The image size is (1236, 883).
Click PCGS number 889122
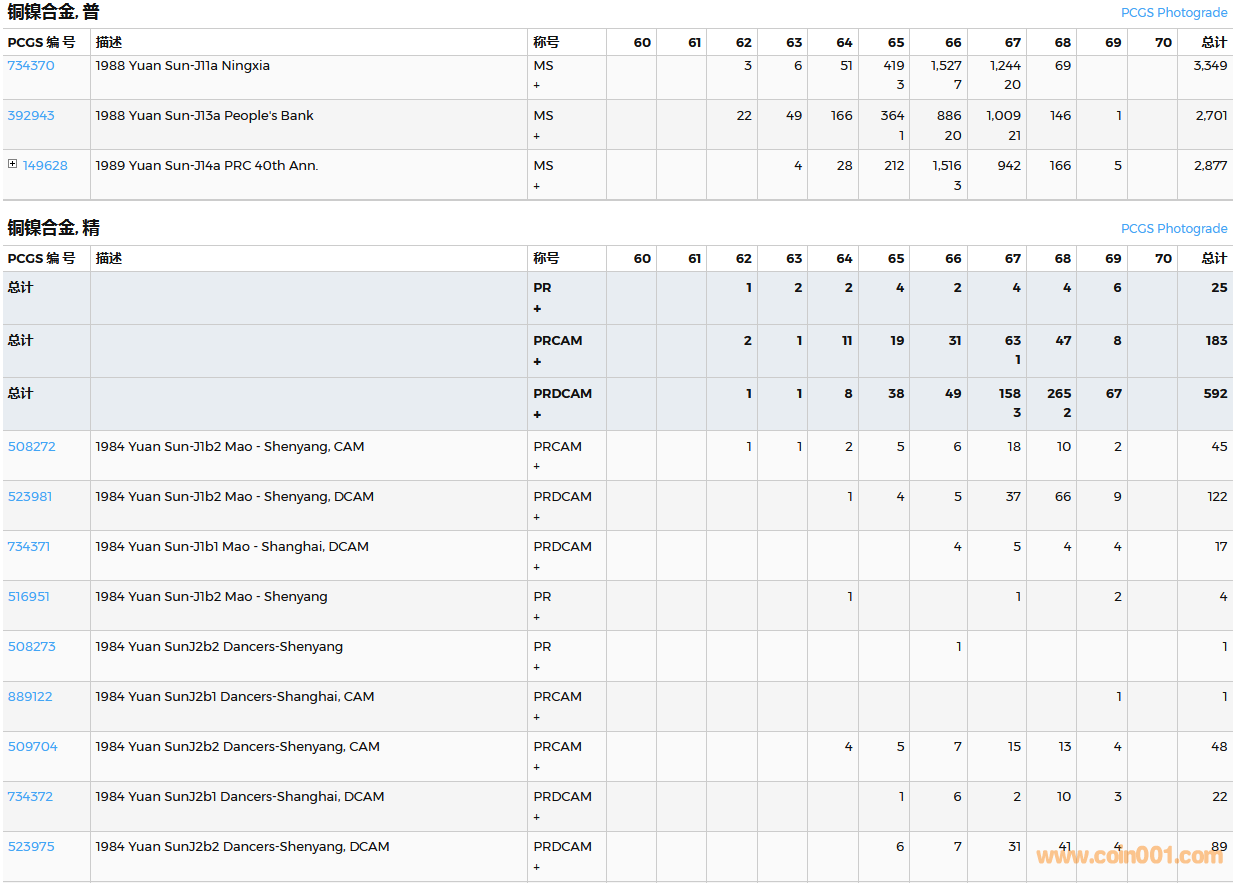(30, 697)
